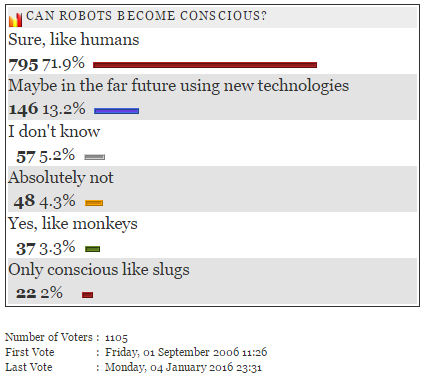Image resolution: width=423 pixels, height=380 pixels.
Task: Click the Last Vote date text
Action: coord(183,367)
